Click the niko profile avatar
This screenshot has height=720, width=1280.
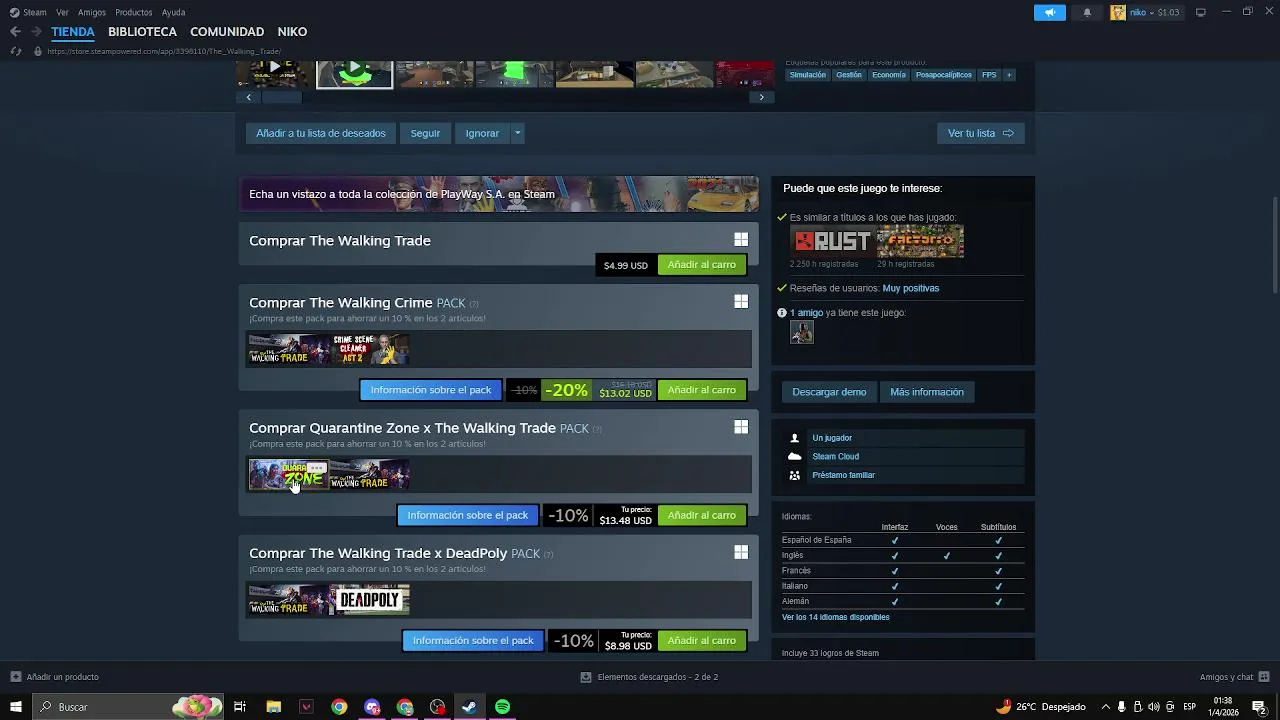click(x=1118, y=13)
